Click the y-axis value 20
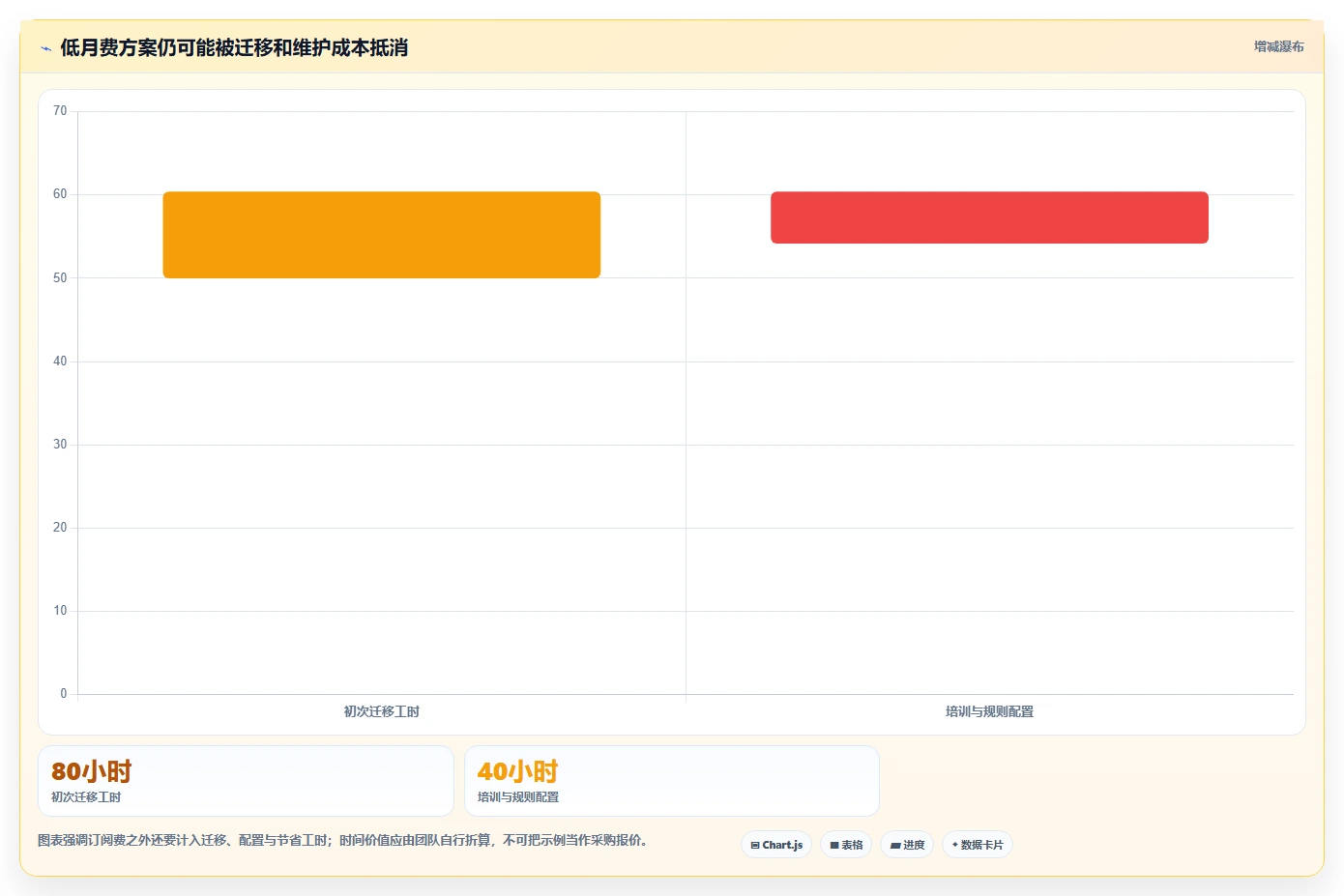This screenshot has height=896, width=1344. [x=60, y=528]
